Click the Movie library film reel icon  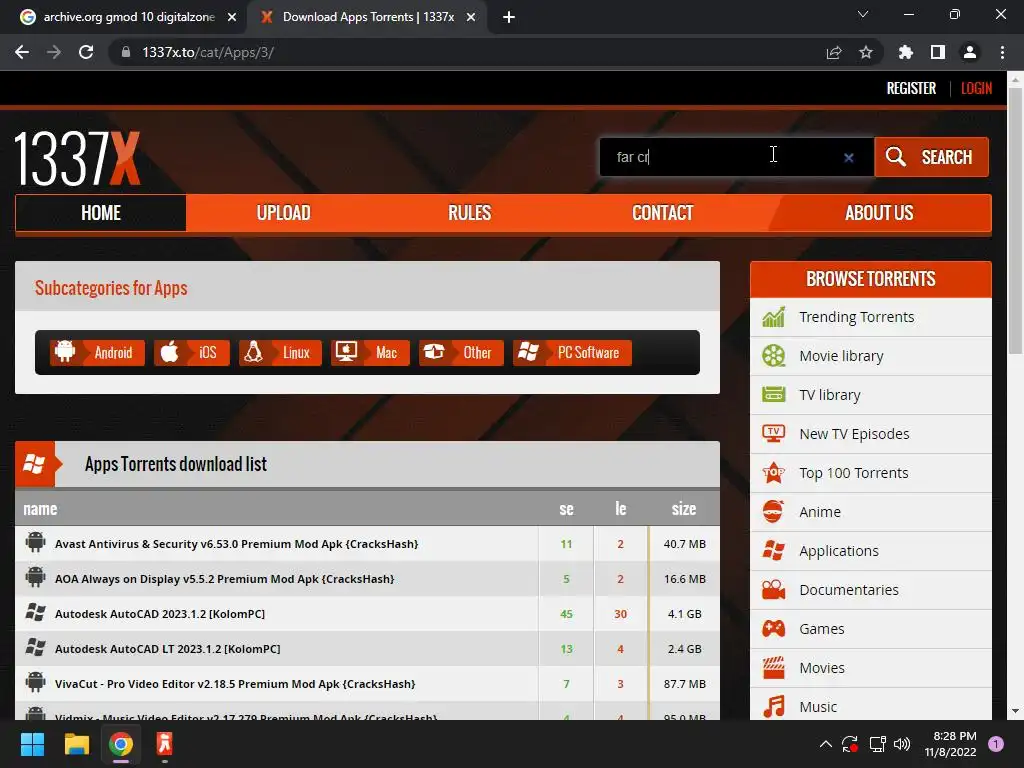[773, 356]
